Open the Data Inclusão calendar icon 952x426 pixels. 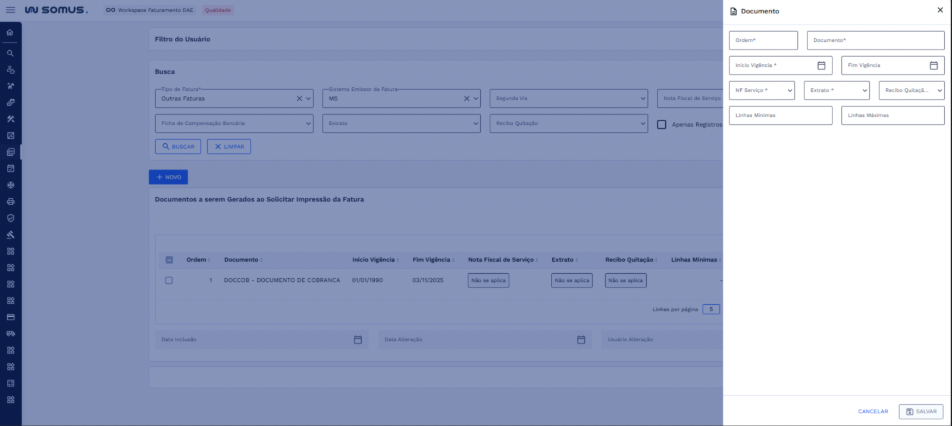tap(358, 339)
